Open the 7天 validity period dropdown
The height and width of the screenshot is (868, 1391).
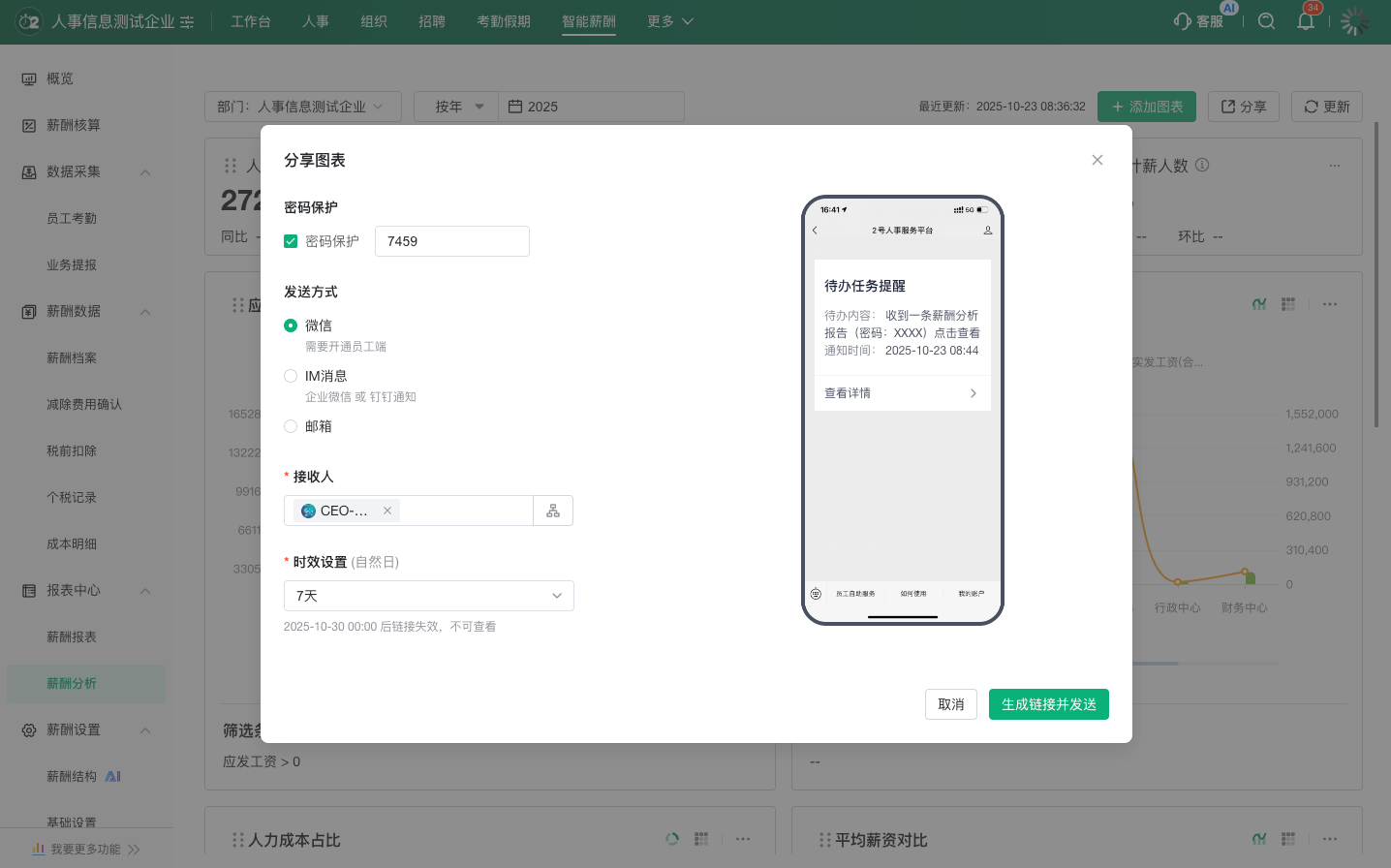(x=428, y=596)
